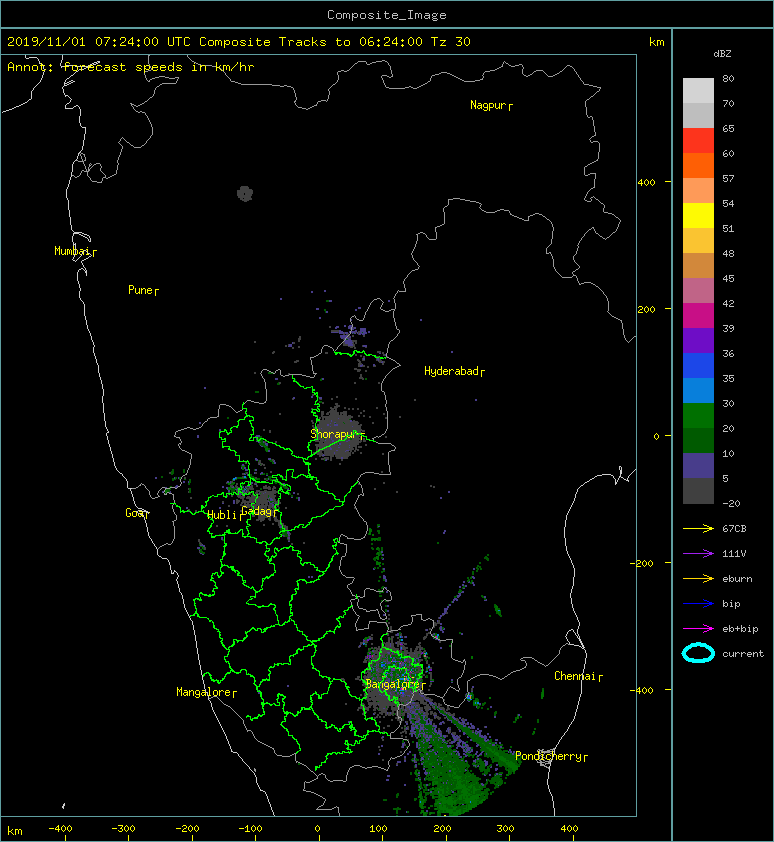Click the Nagpur city label
This screenshot has height=842, width=774.
(x=488, y=105)
